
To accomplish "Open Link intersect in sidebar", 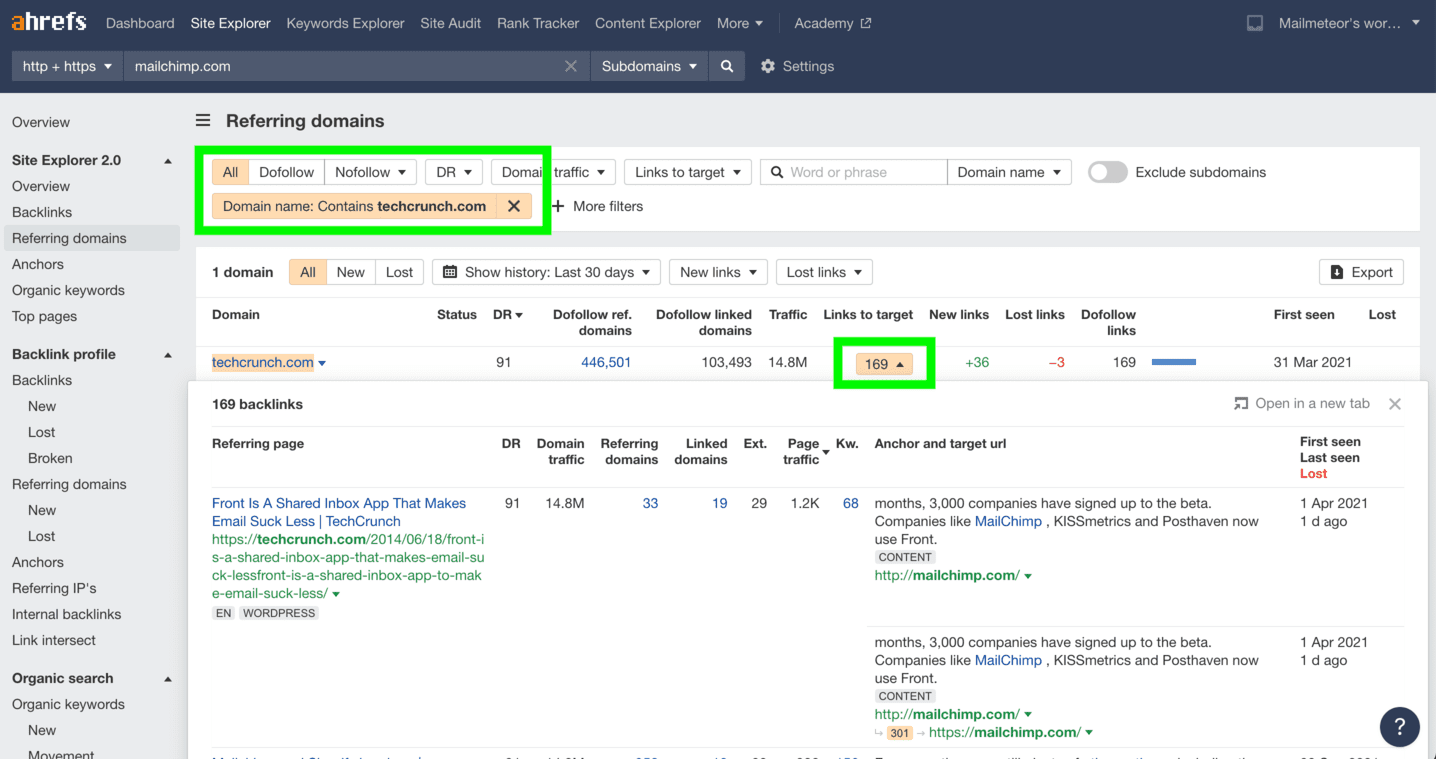I will [x=54, y=640].
